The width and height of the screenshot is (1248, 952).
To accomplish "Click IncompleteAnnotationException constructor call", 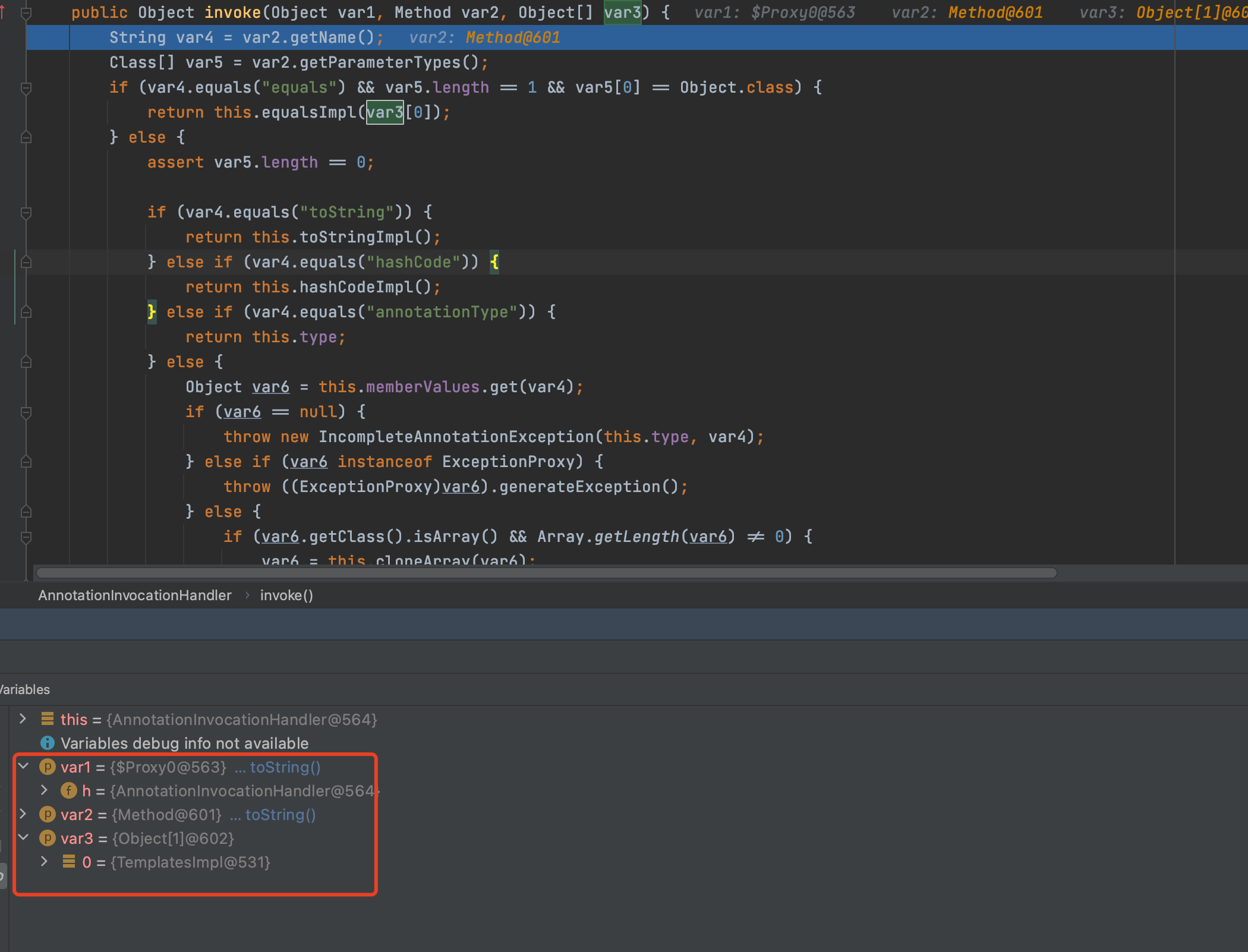I will (x=456, y=437).
